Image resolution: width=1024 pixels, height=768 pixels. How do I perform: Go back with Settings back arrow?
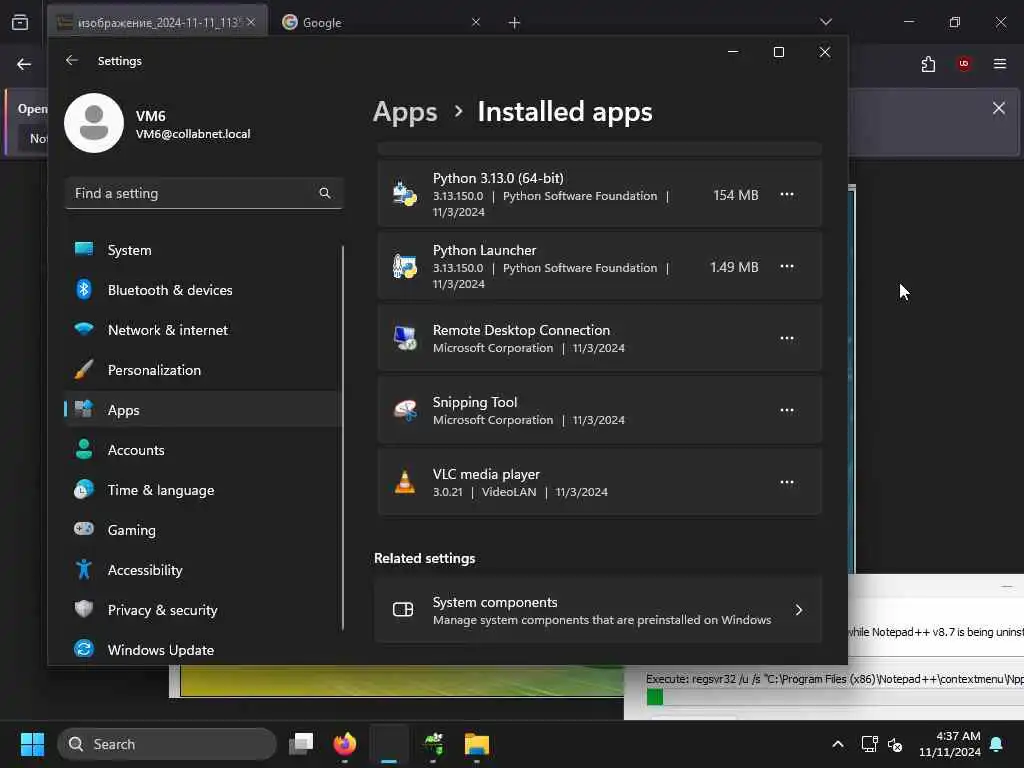[x=72, y=60]
